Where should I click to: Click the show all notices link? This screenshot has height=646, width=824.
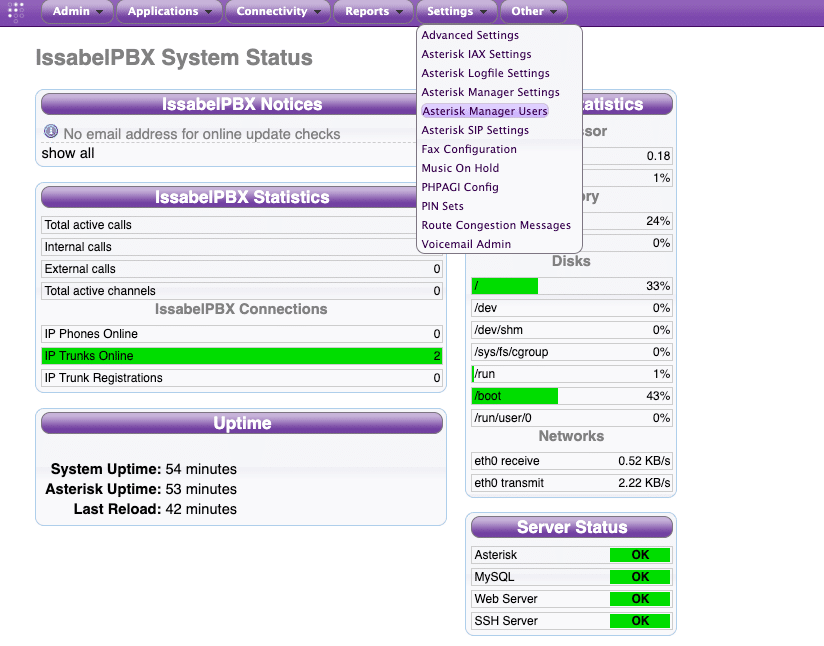tap(68, 153)
